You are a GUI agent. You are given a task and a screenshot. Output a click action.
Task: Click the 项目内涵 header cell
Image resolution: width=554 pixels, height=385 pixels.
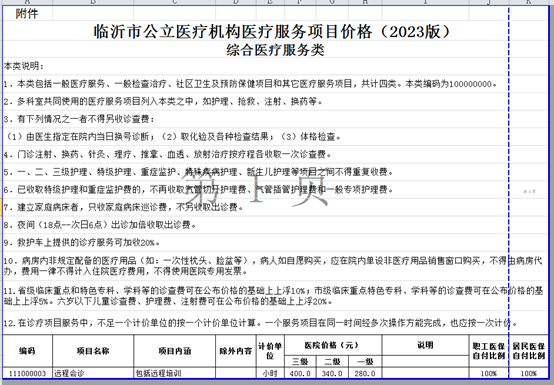tap(175, 351)
